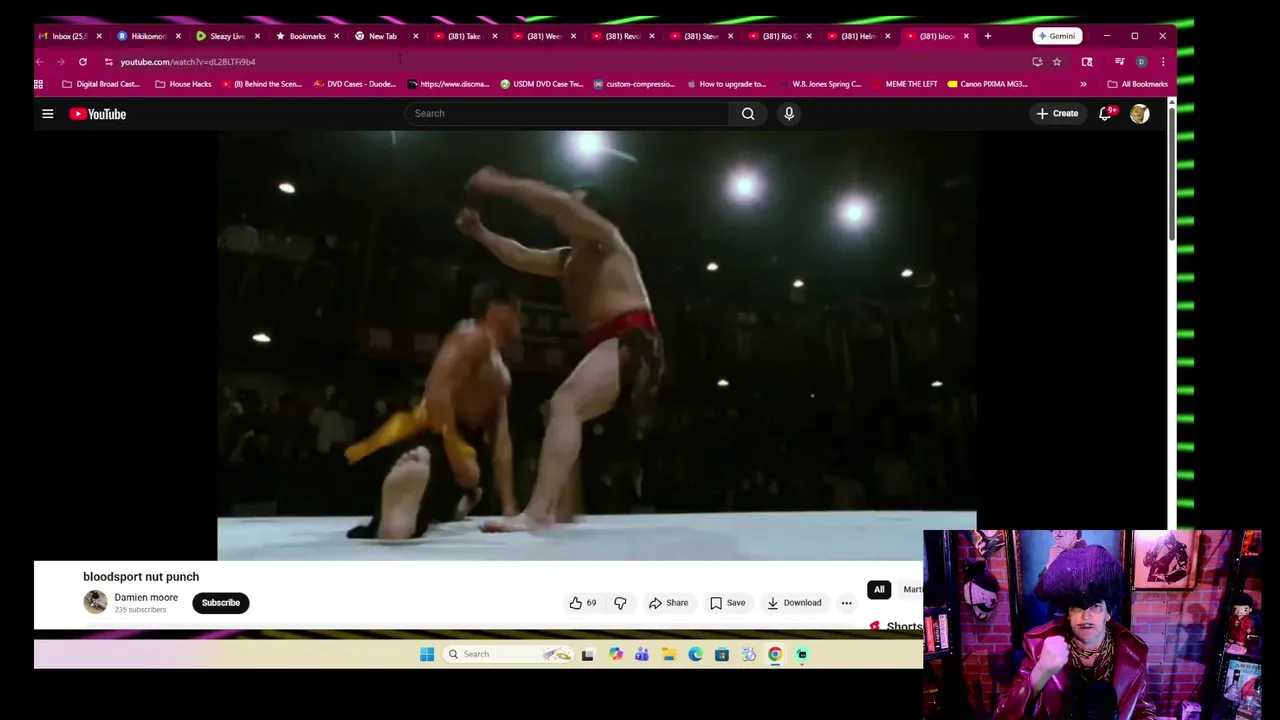1280x720 pixels.
Task: Click the magnifier search button
Action: (748, 113)
